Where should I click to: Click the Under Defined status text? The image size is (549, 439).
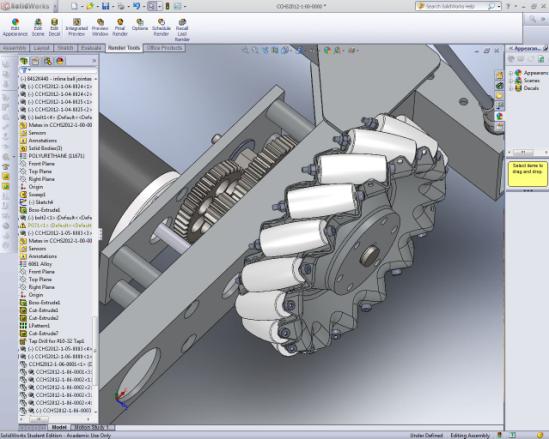(426, 435)
